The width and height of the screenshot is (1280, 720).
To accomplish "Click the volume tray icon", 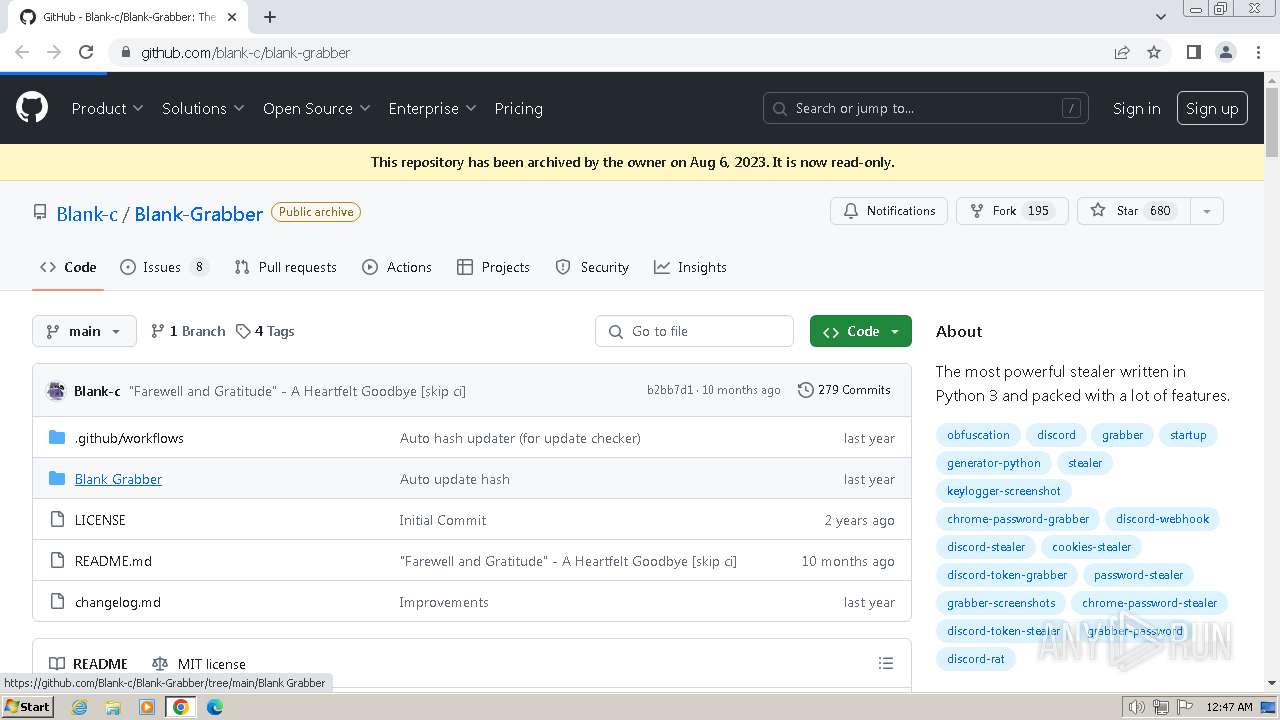I will (x=1137, y=707).
